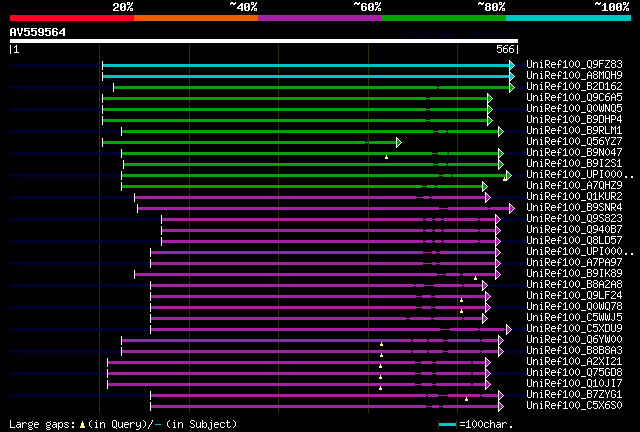Click the short green bar for Q56YZ7
This screenshot has height=432, width=640.
point(249,143)
